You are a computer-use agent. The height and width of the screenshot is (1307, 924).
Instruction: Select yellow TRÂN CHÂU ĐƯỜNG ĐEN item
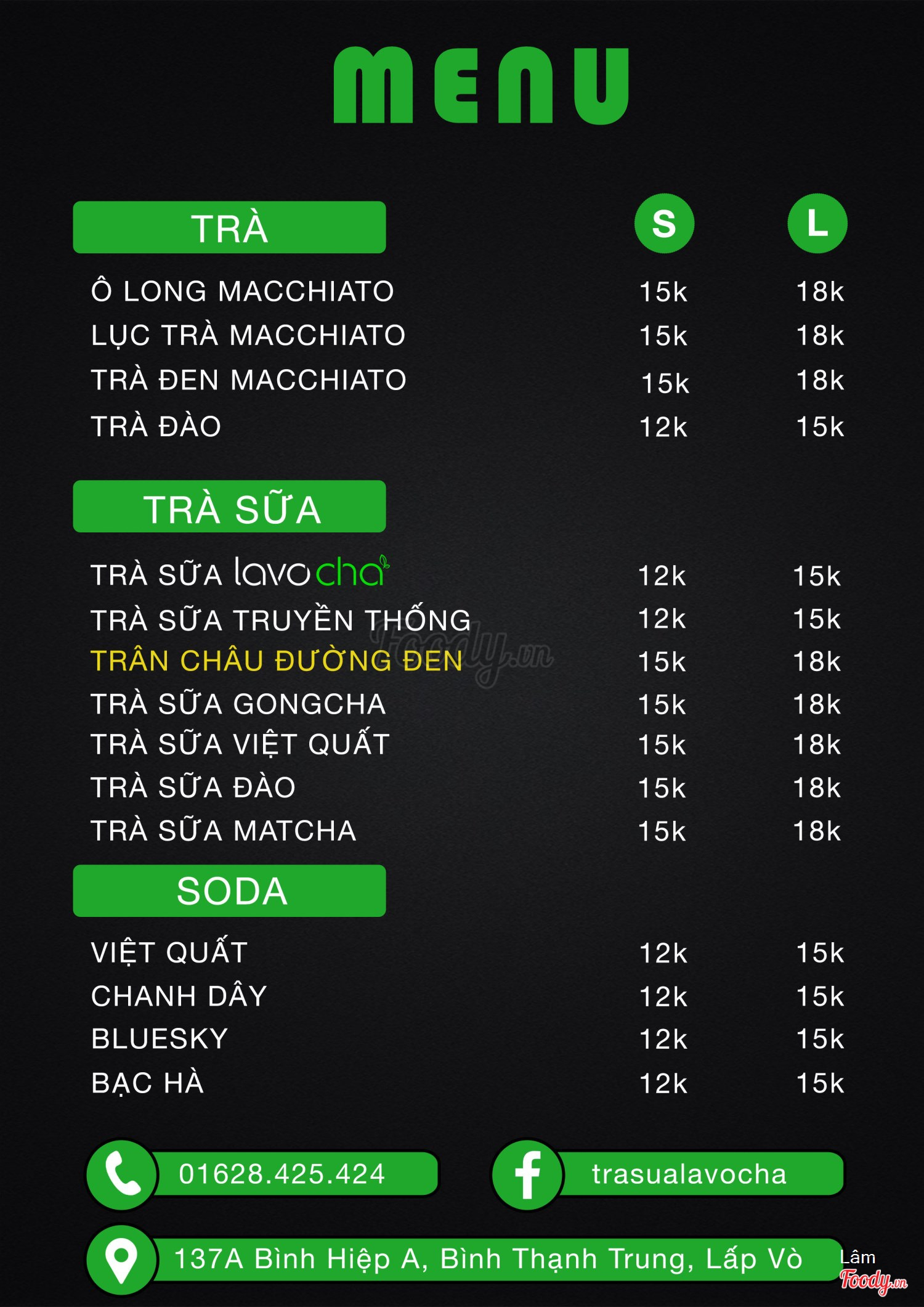coord(277,661)
